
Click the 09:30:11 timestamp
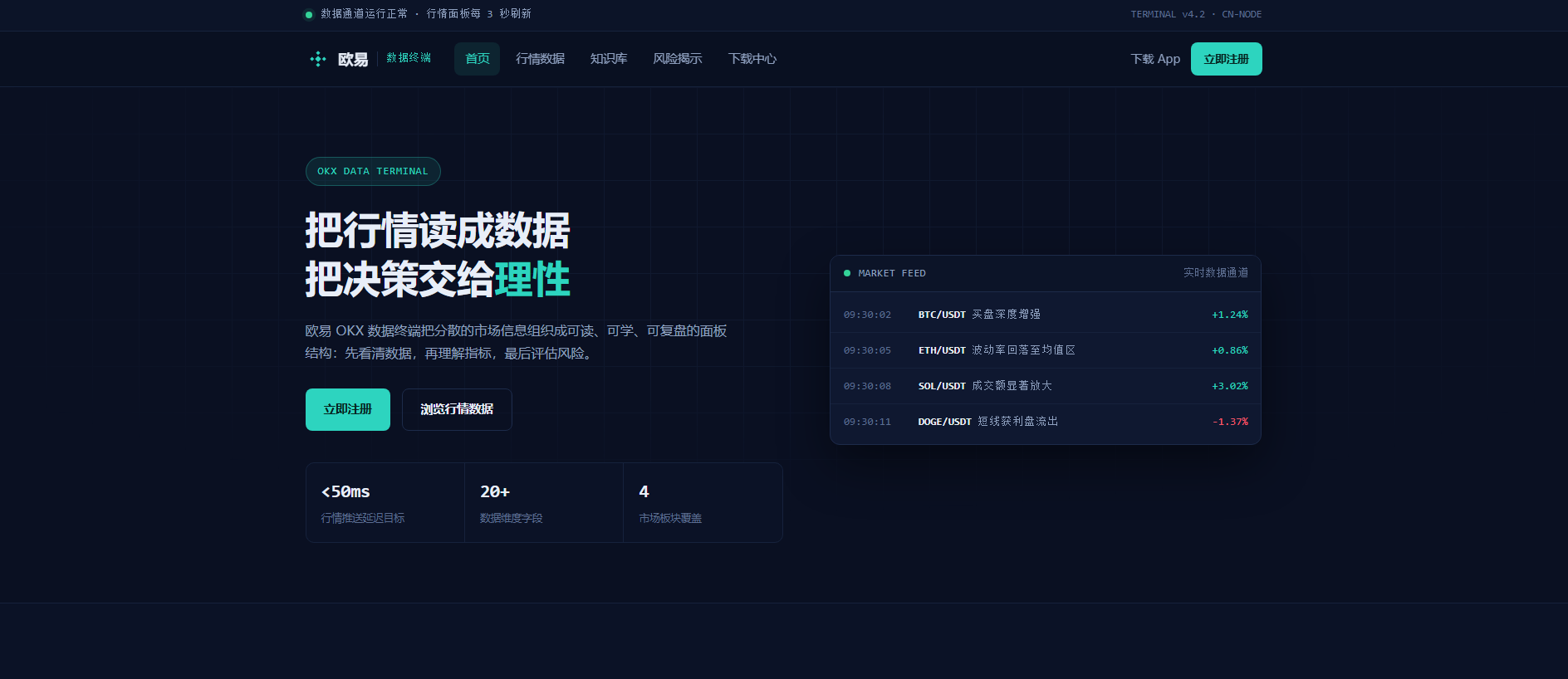[x=867, y=422]
